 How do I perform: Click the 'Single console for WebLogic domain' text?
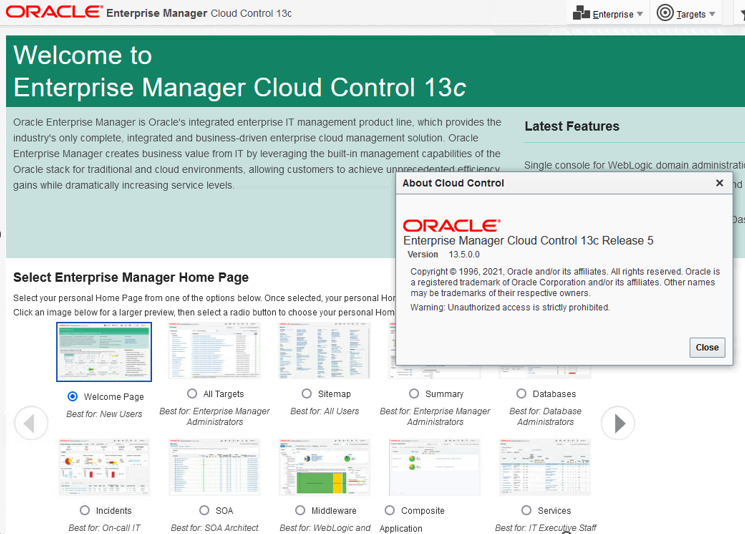pyautogui.click(x=634, y=165)
